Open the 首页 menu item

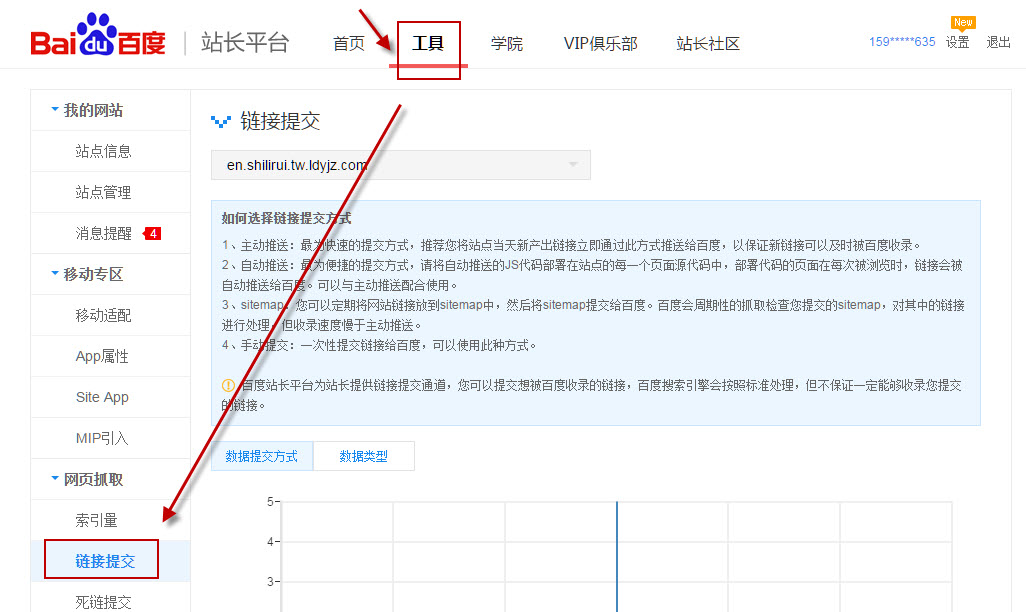click(348, 43)
